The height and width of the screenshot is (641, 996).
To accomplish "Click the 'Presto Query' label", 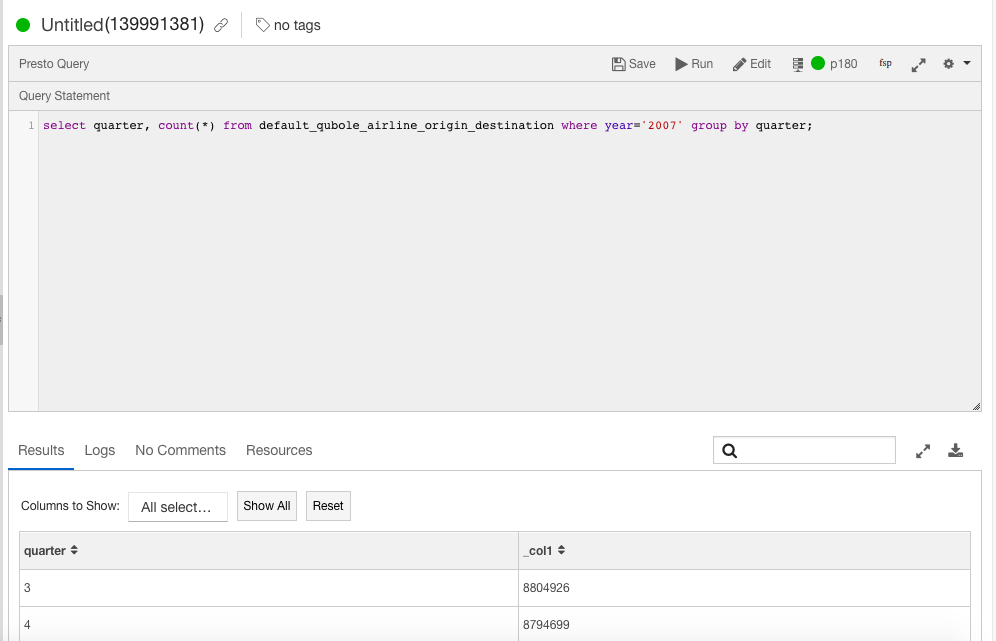I will [54, 64].
